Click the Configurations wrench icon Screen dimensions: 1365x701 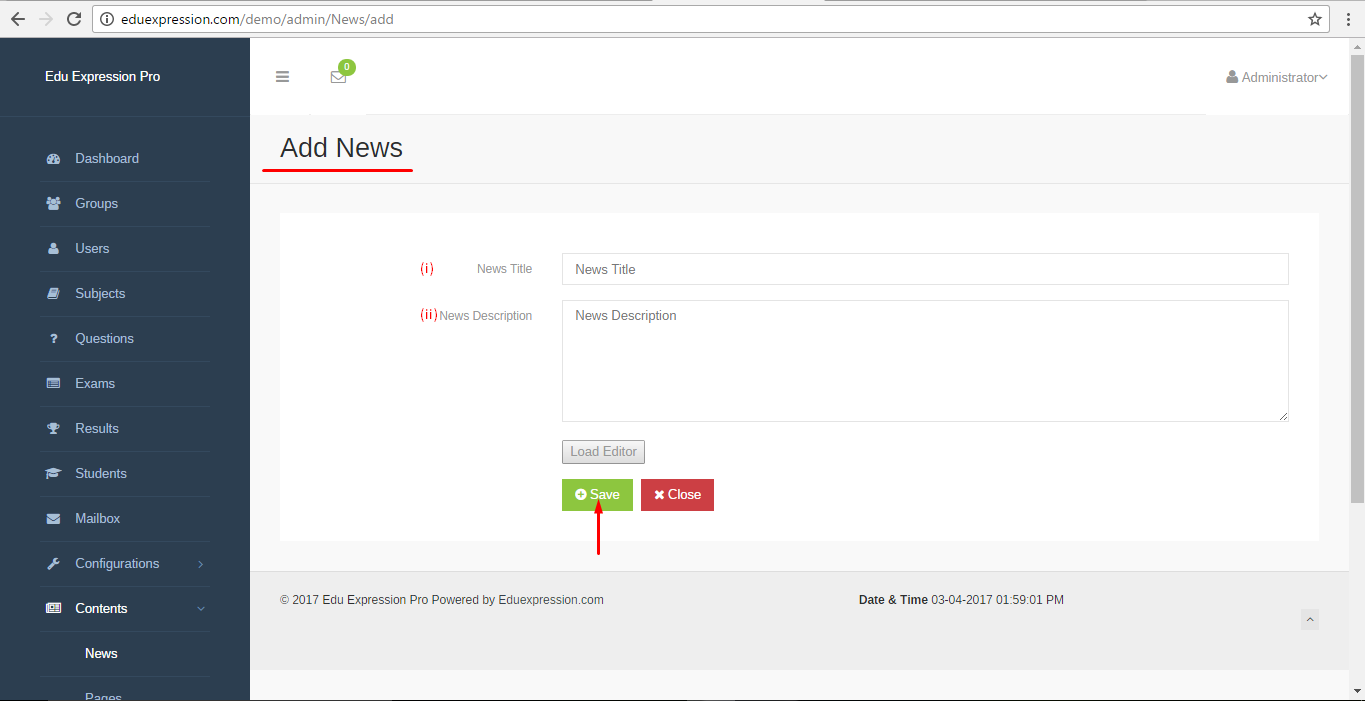coord(54,564)
